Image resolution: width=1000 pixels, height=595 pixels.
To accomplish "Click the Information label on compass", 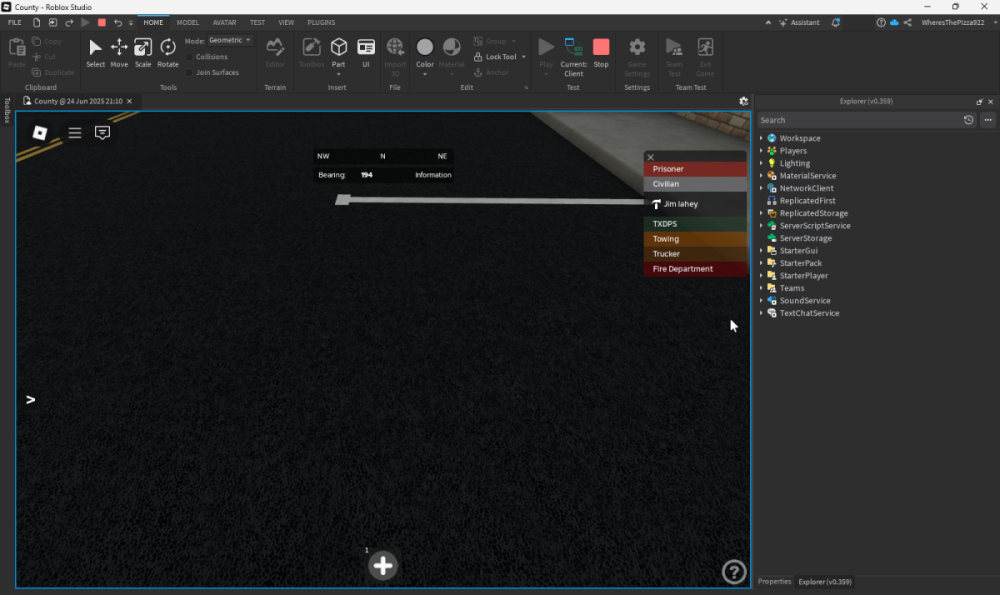I will click(433, 175).
